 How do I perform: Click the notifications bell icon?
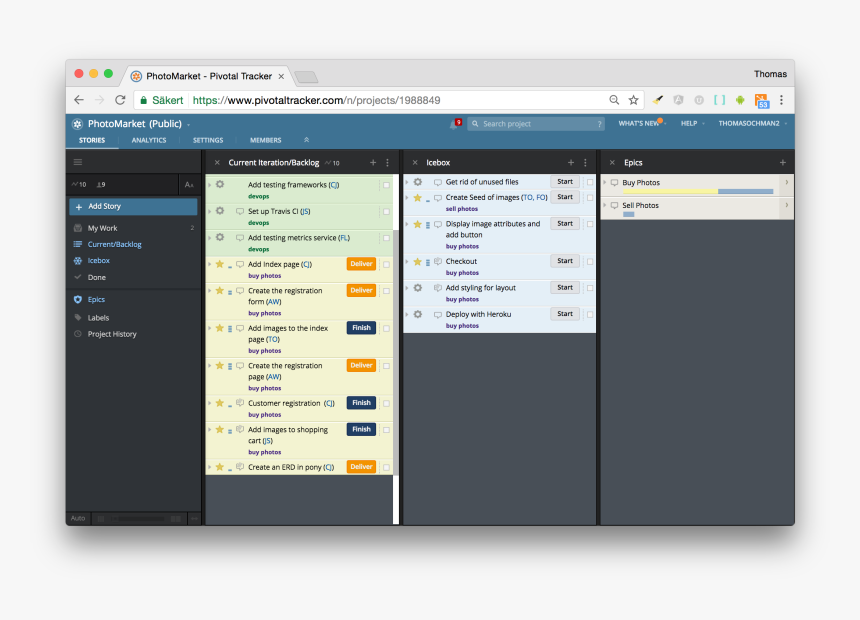pos(454,124)
